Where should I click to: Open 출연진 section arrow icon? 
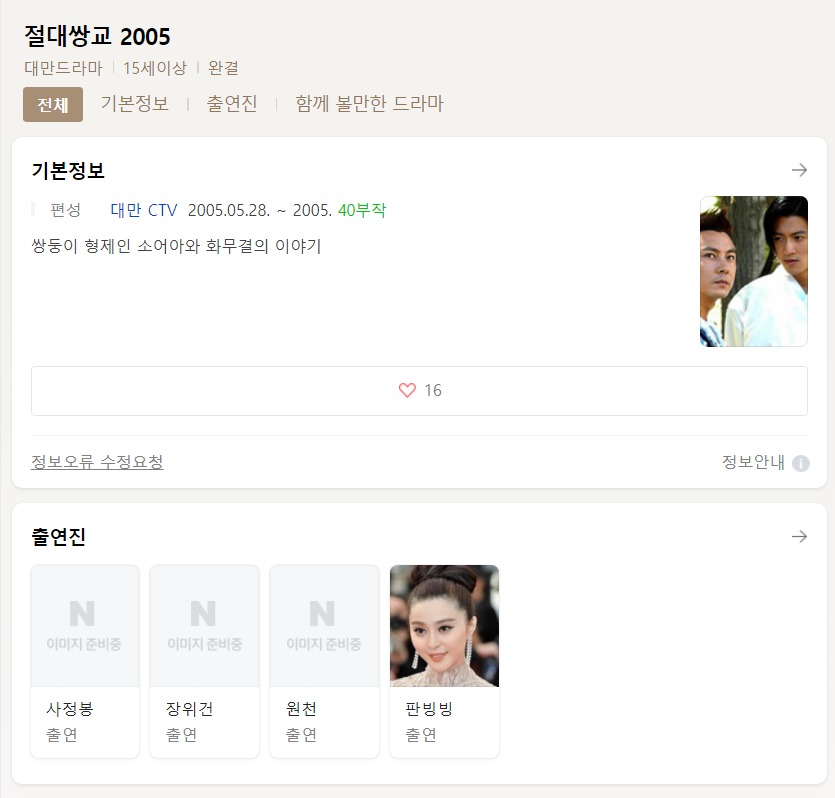[799, 537]
